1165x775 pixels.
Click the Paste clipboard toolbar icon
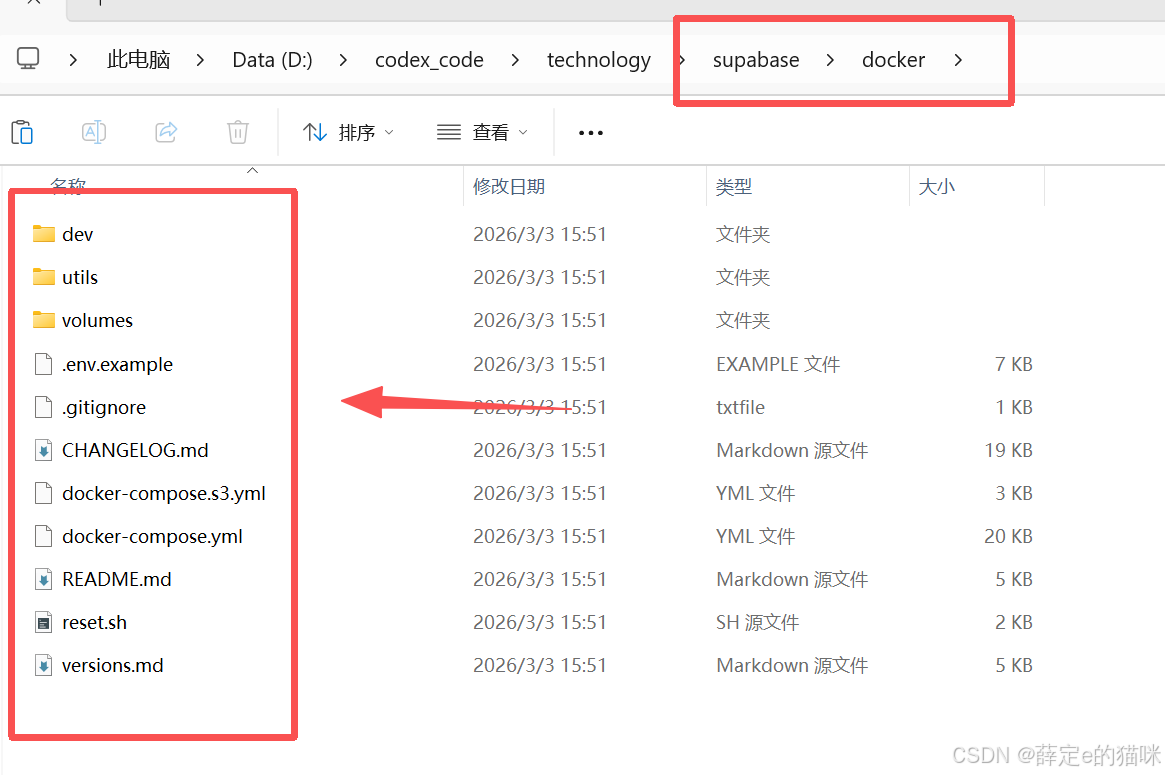(22, 132)
